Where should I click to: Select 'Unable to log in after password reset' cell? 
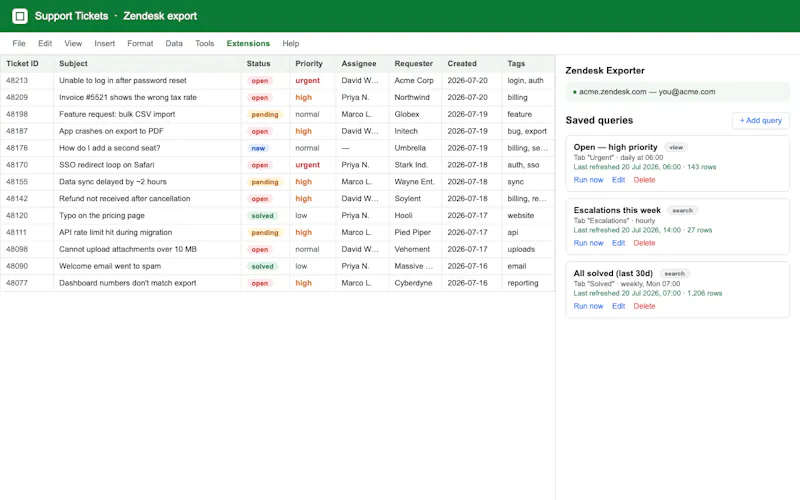pos(147,81)
